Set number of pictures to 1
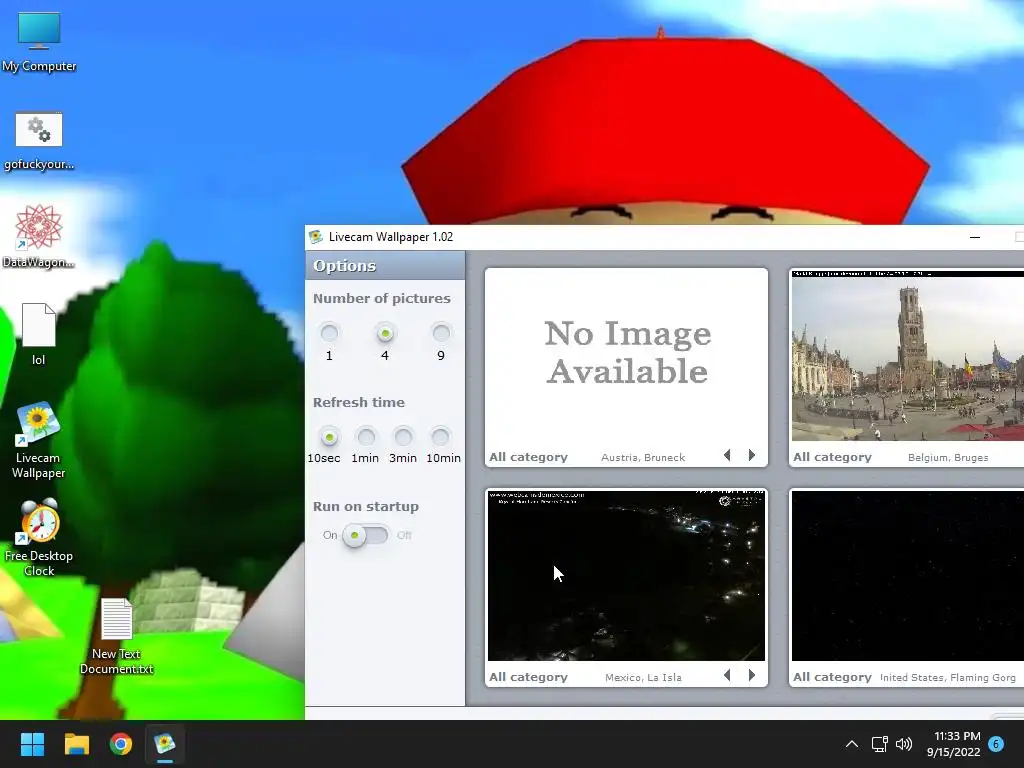Viewport: 1024px width, 768px height. 329,333
